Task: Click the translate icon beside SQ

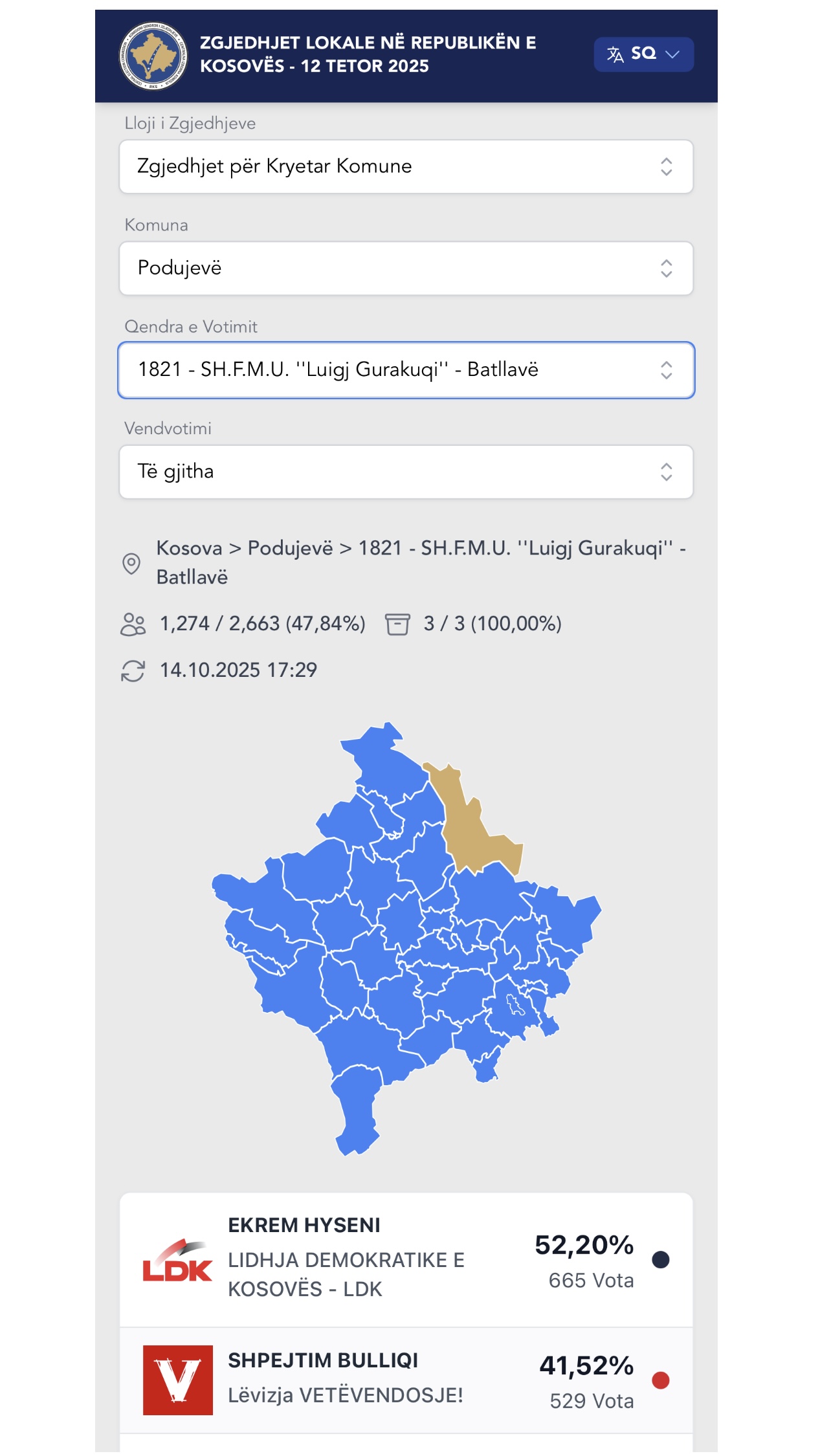Action: click(x=615, y=54)
